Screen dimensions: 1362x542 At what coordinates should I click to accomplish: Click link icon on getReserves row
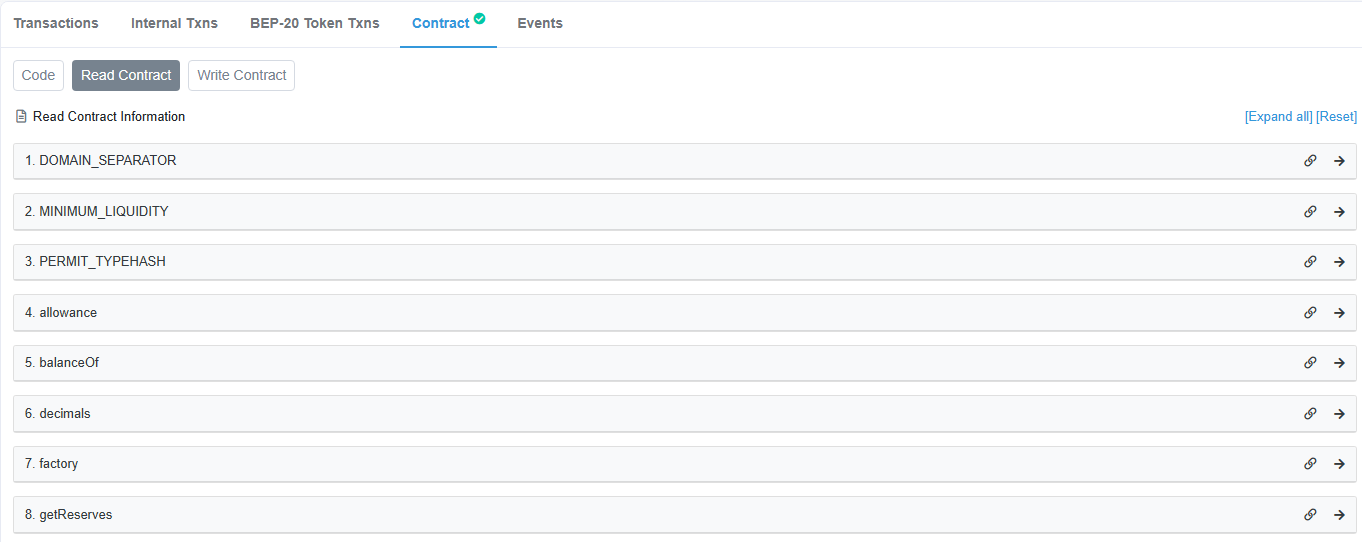point(1310,515)
